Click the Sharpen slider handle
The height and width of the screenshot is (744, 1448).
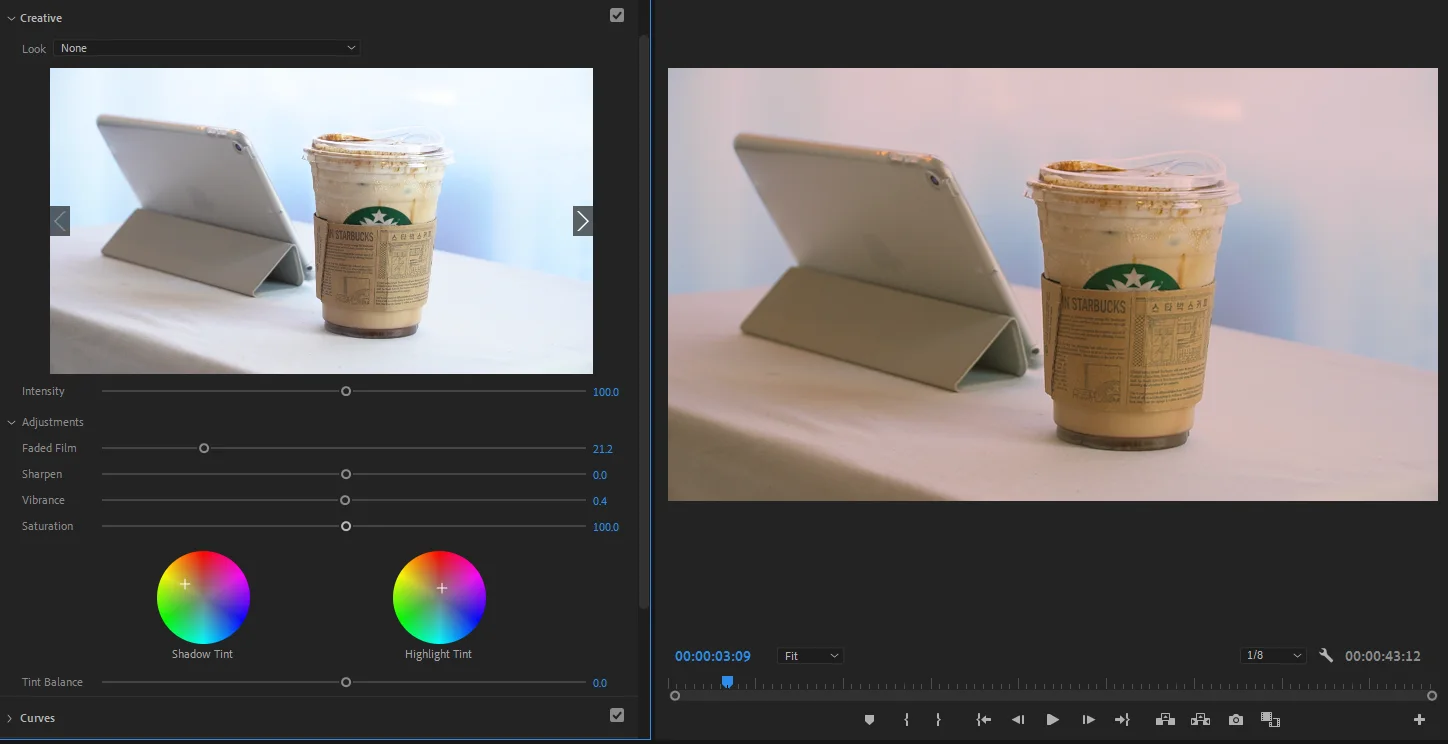tap(346, 474)
